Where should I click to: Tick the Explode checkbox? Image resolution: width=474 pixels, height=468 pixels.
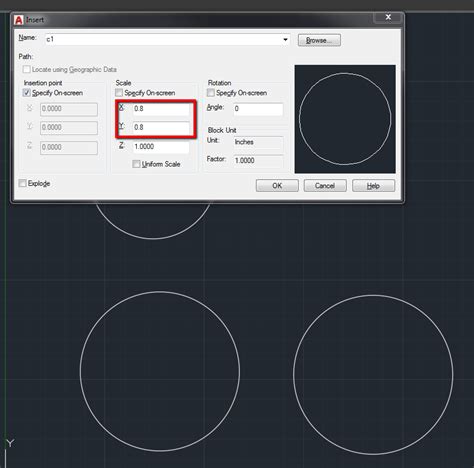point(22,183)
